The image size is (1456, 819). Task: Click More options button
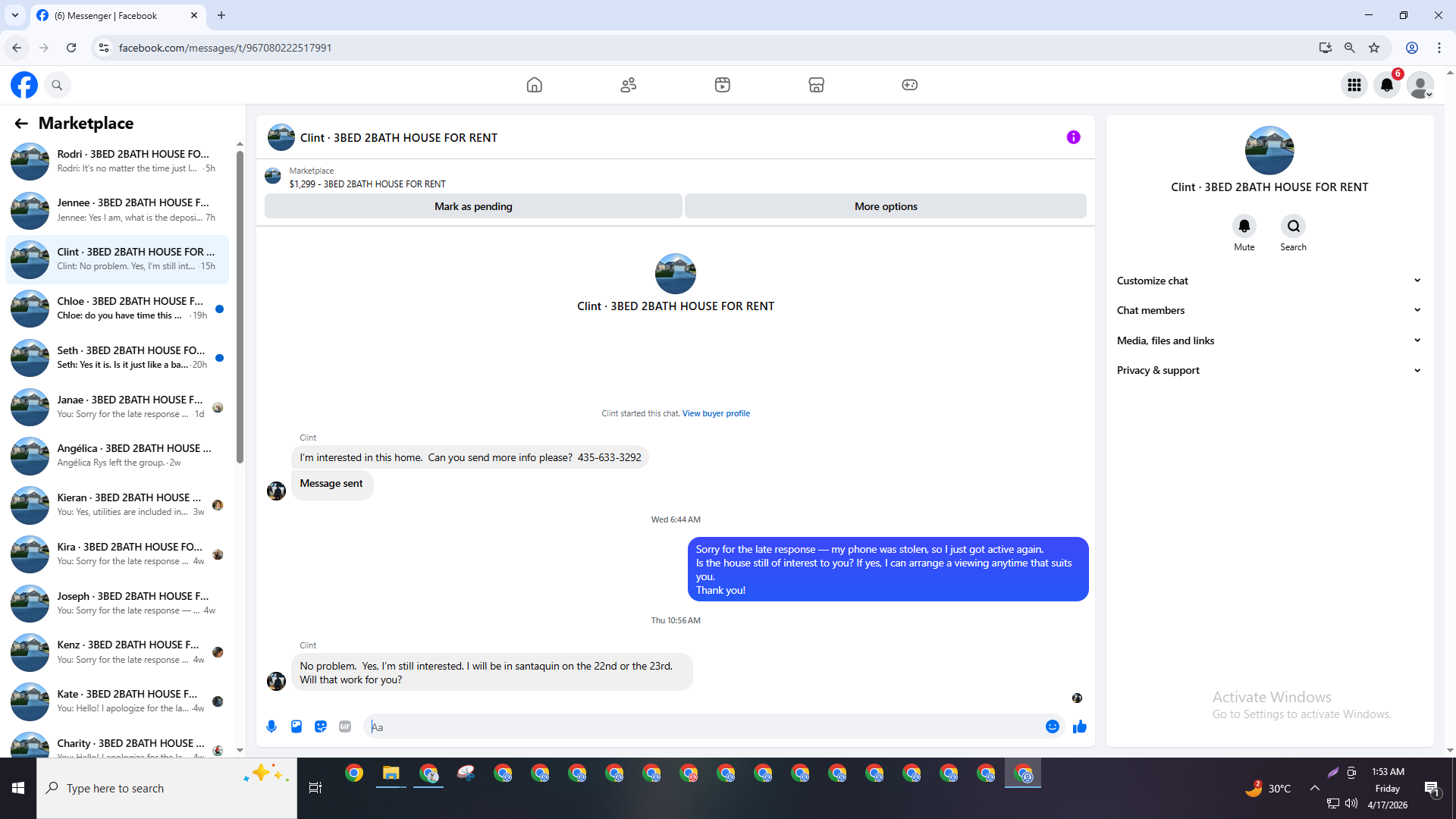886,206
